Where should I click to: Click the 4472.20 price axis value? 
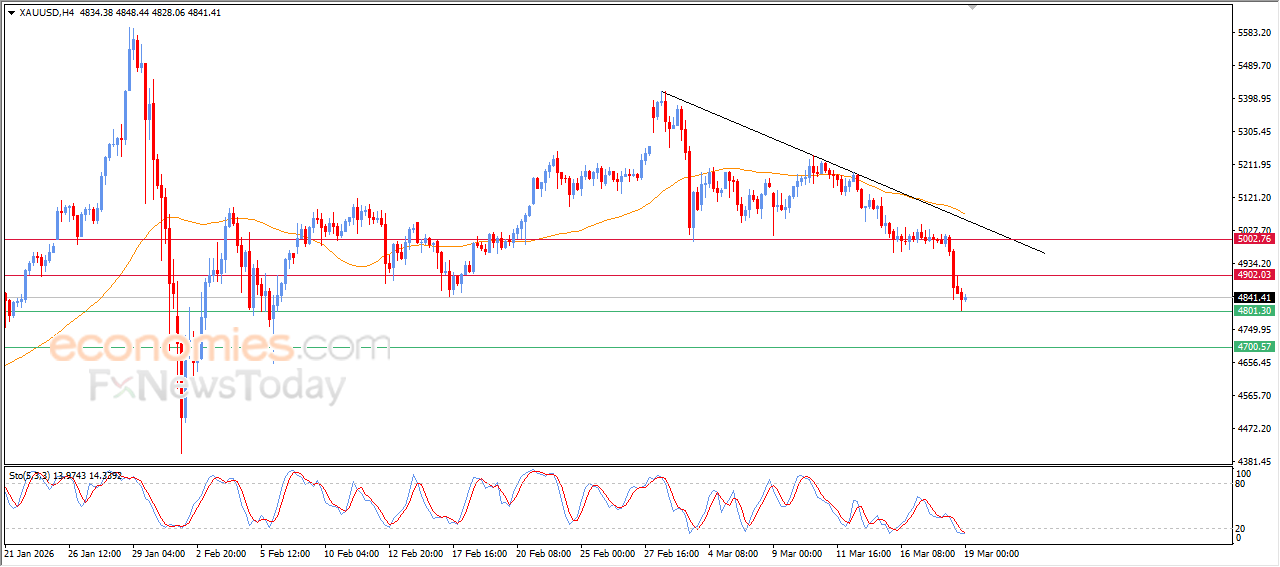[1253, 429]
